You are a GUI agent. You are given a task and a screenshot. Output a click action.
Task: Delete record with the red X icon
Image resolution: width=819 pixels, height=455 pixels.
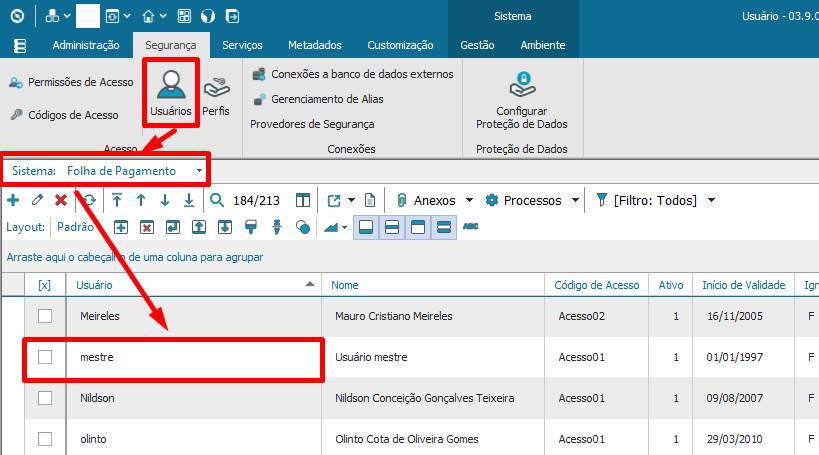(61, 200)
